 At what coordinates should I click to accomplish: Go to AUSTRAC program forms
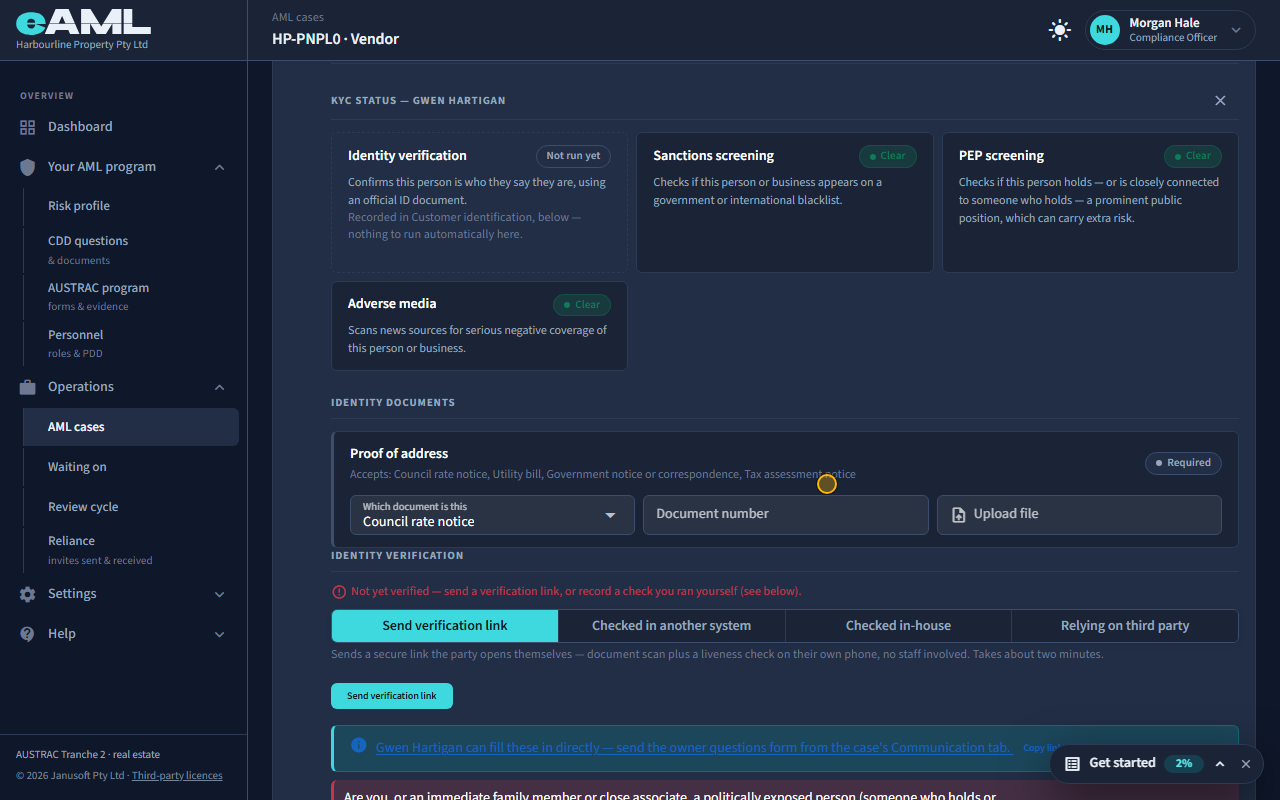point(131,296)
